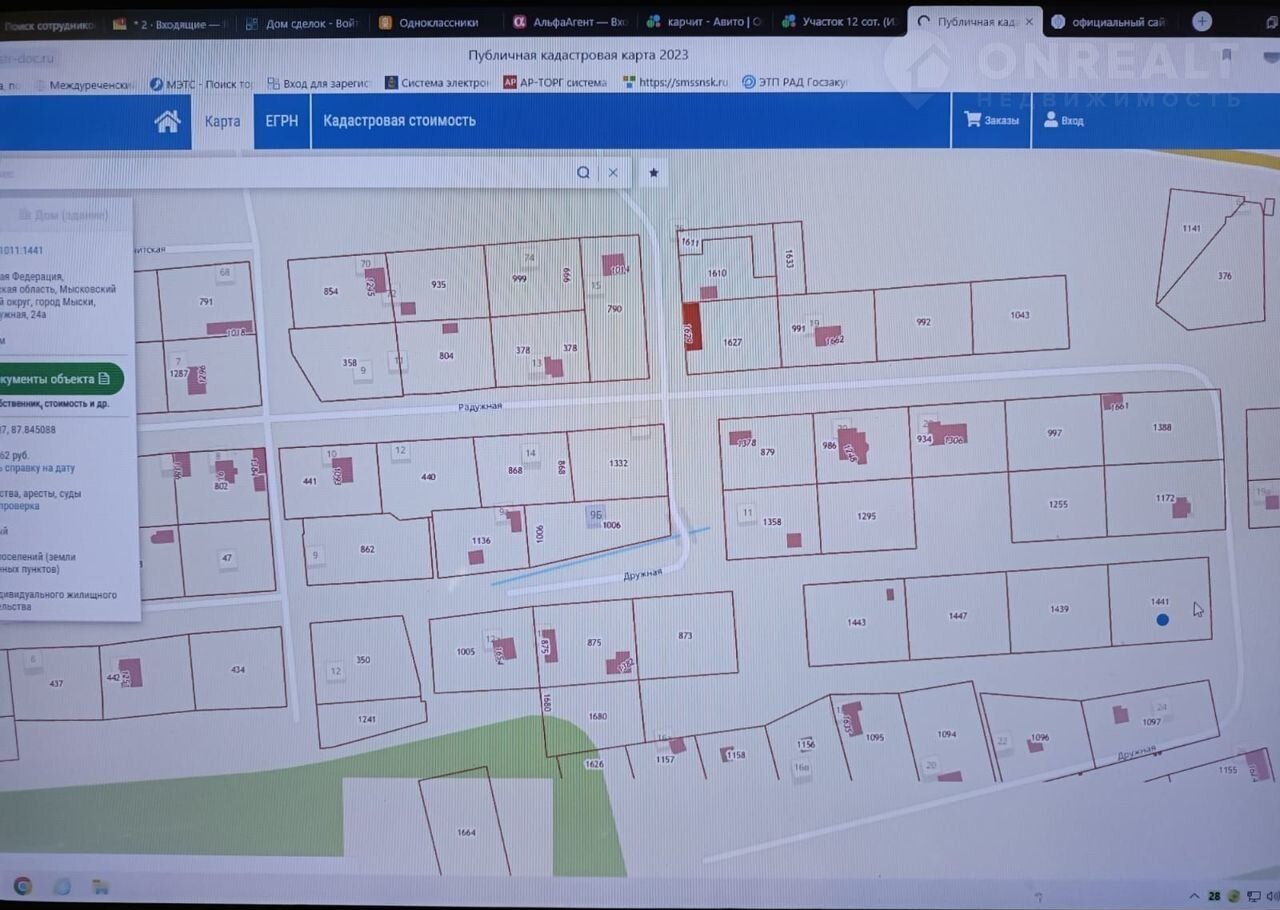Open the Заказы shopping cart
This screenshot has height=910, width=1280.
[991, 120]
